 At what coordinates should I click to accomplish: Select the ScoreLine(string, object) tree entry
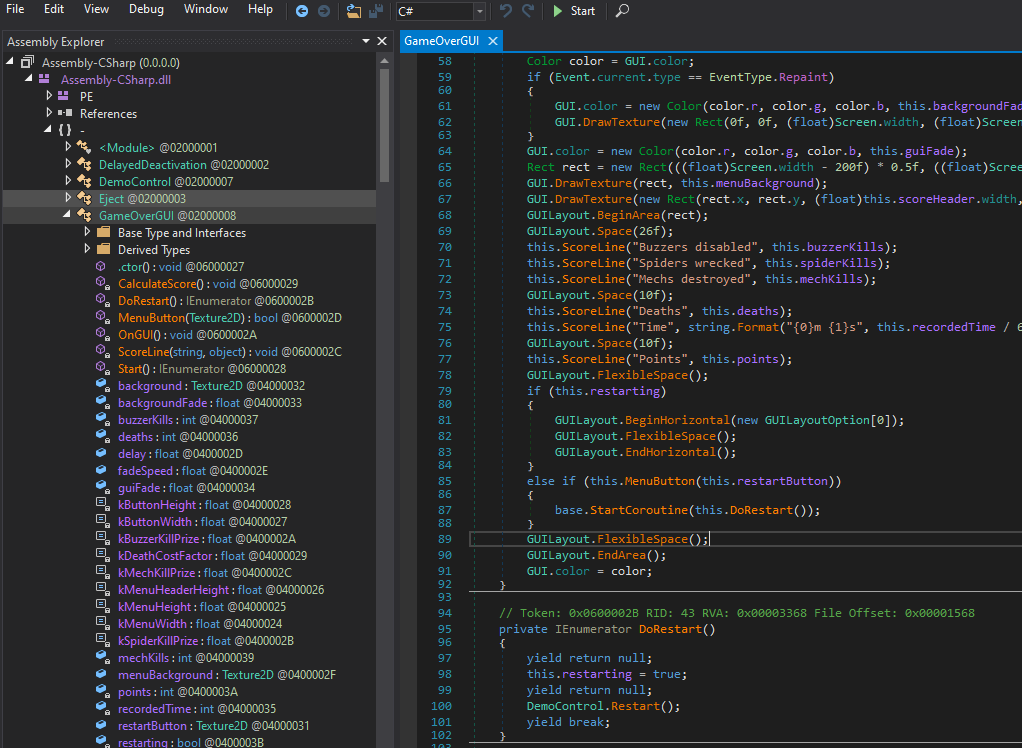pyautogui.click(x=229, y=351)
